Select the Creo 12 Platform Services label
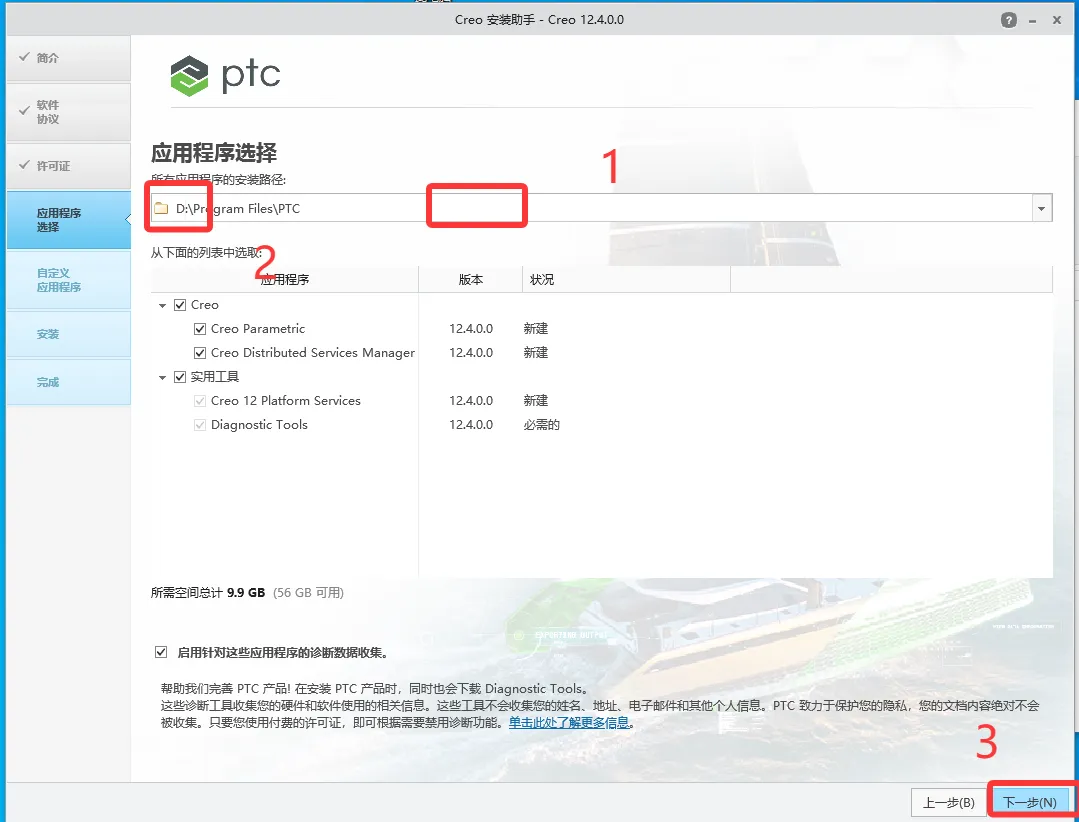Screen dimensions: 1079x822 coord(286,401)
